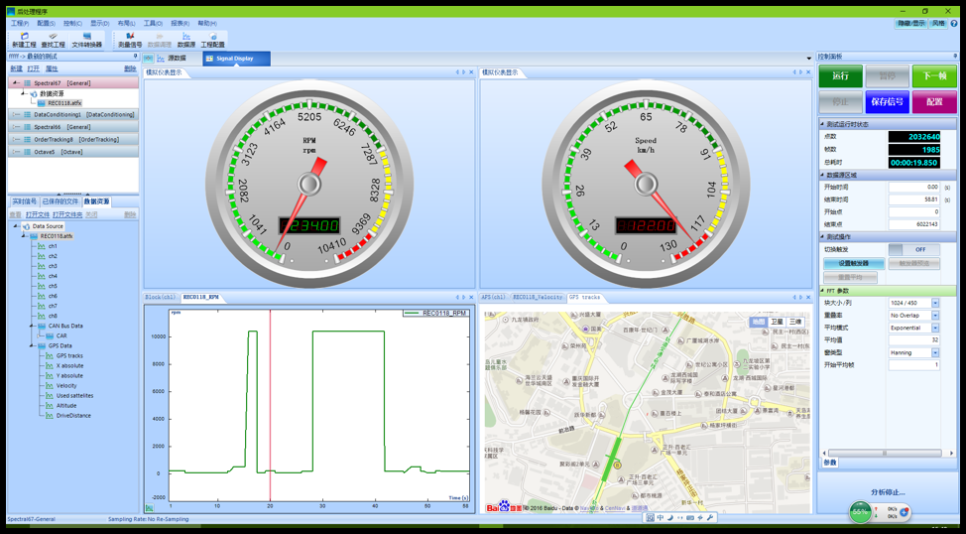Click the blue 保存信号 save signal button

point(887,102)
